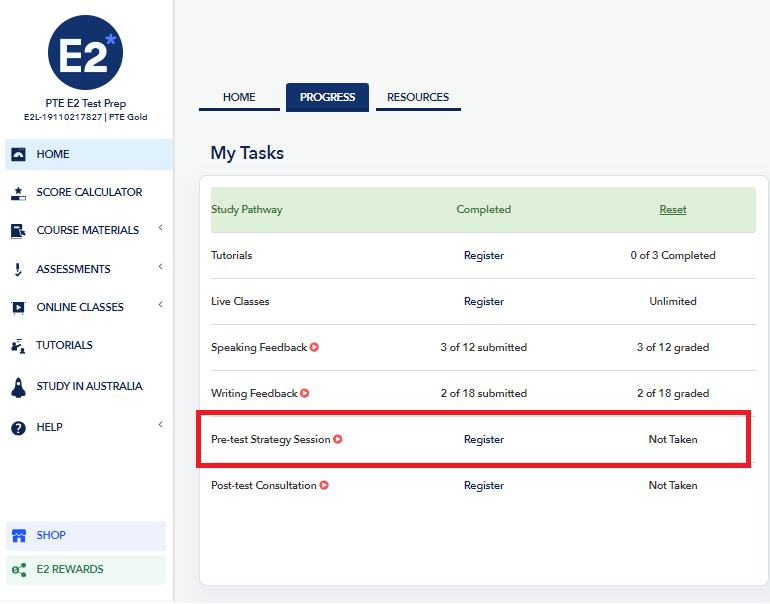Click the Study in Australia rocket icon
Image resolution: width=770 pixels, height=604 pixels.
coord(18,387)
